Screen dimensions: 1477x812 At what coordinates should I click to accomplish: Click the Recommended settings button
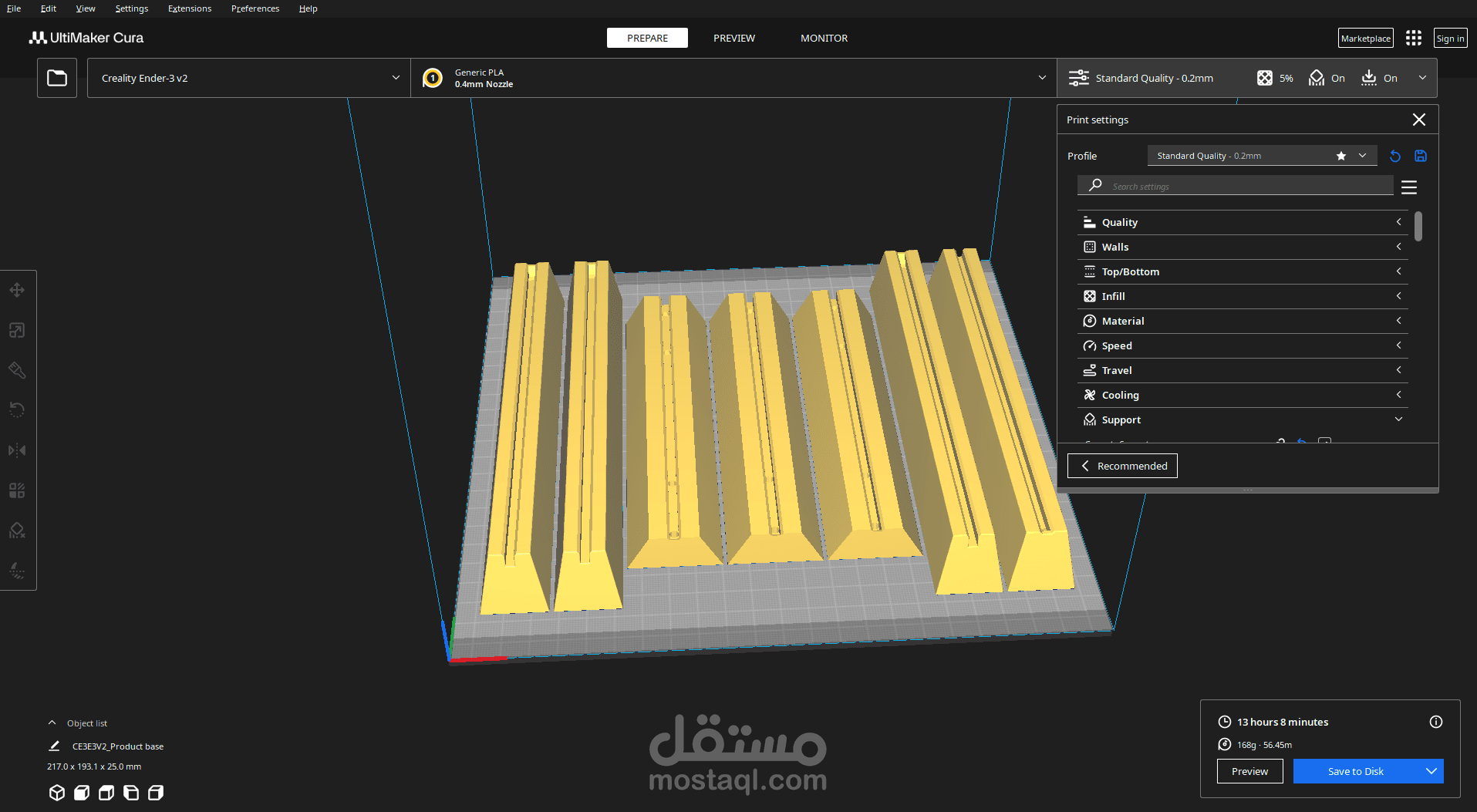[x=1122, y=466]
